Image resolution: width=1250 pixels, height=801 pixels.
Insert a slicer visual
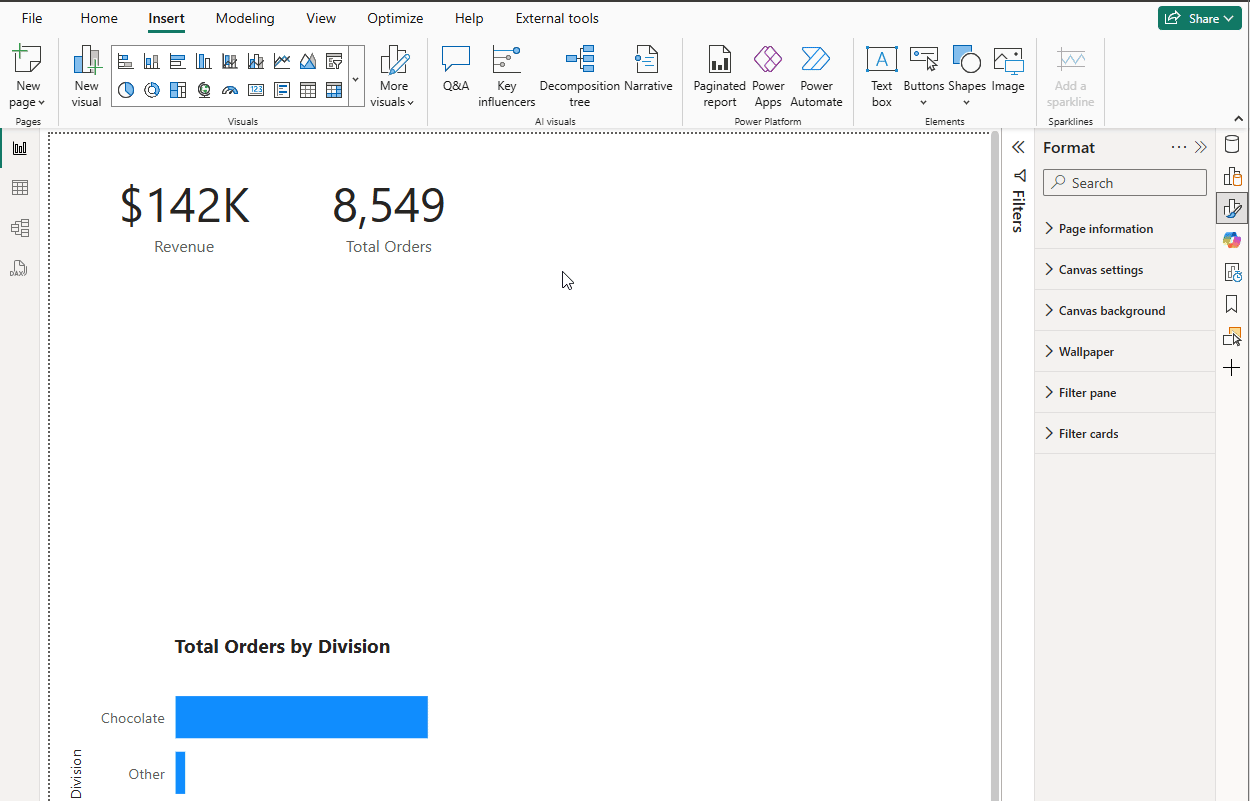(x=334, y=61)
